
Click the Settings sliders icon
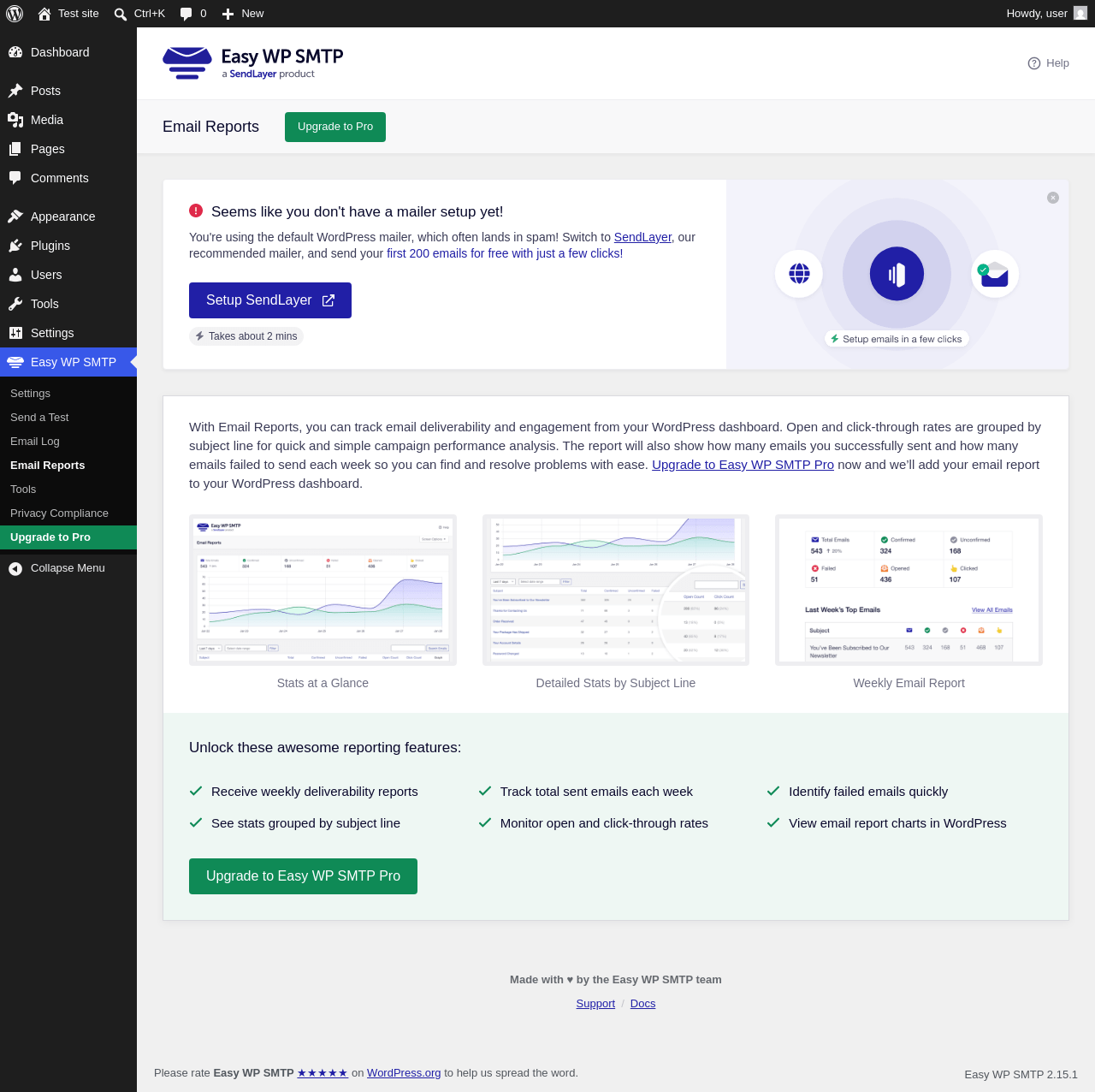[15, 333]
